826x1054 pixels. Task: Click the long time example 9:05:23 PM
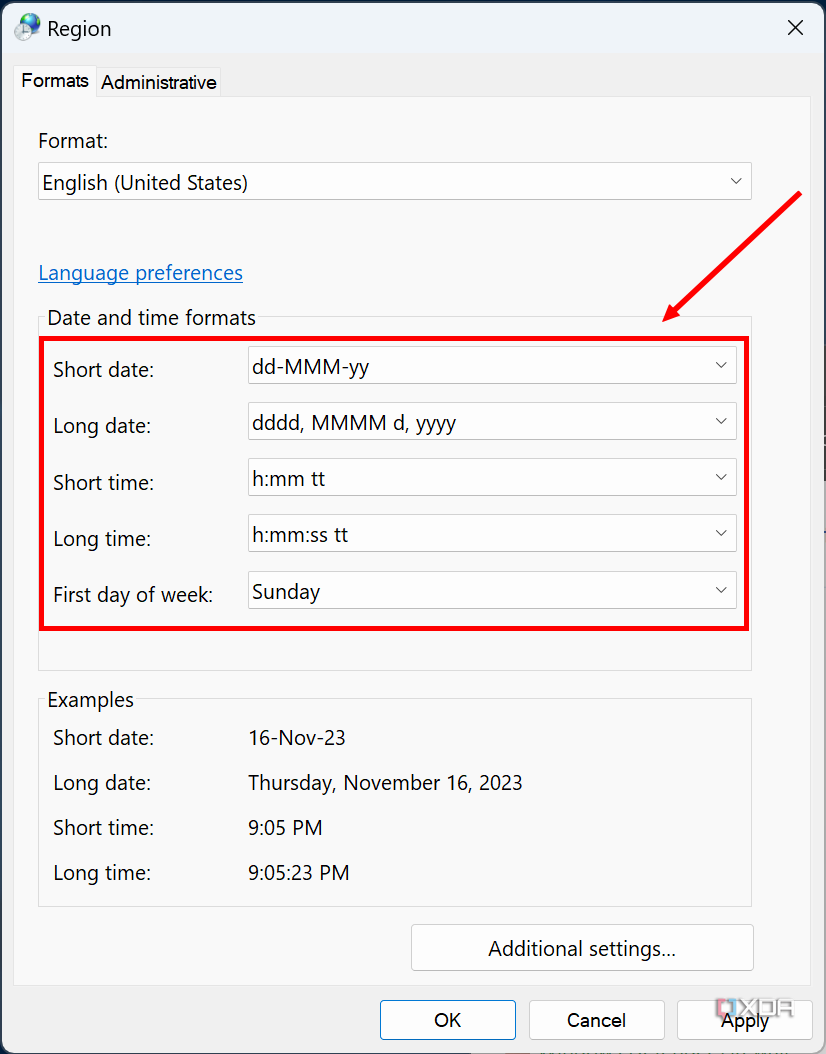(299, 873)
